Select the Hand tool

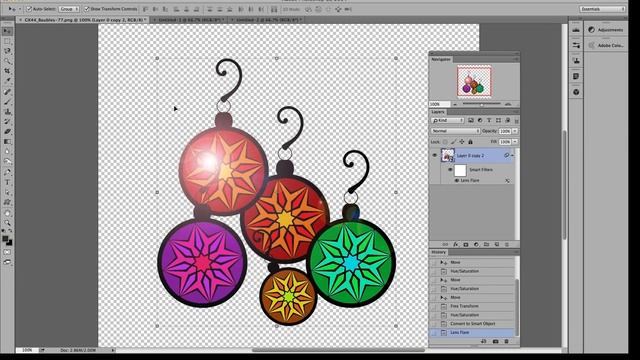(7, 213)
